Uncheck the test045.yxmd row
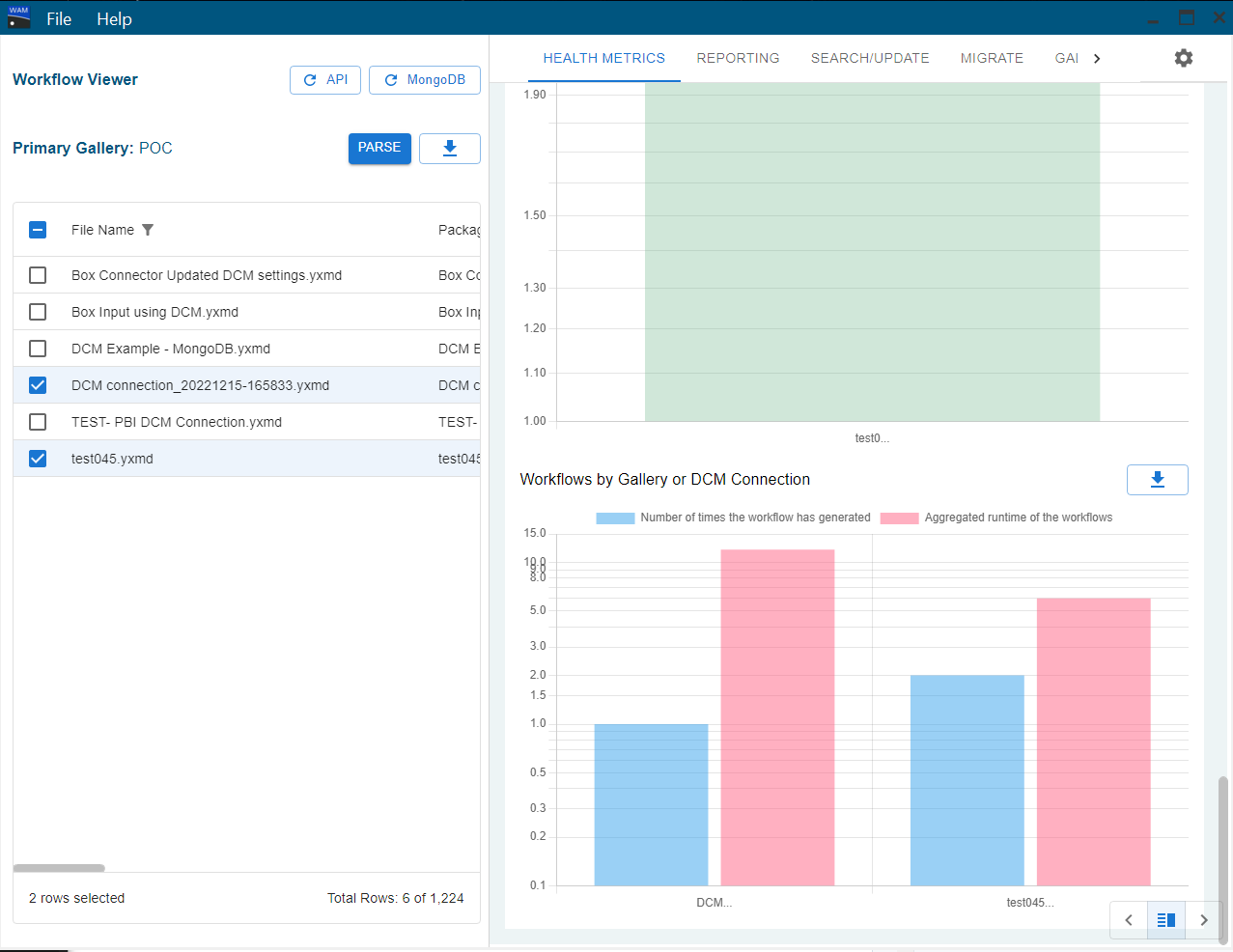1233x952 pixels. pos(38,459)
